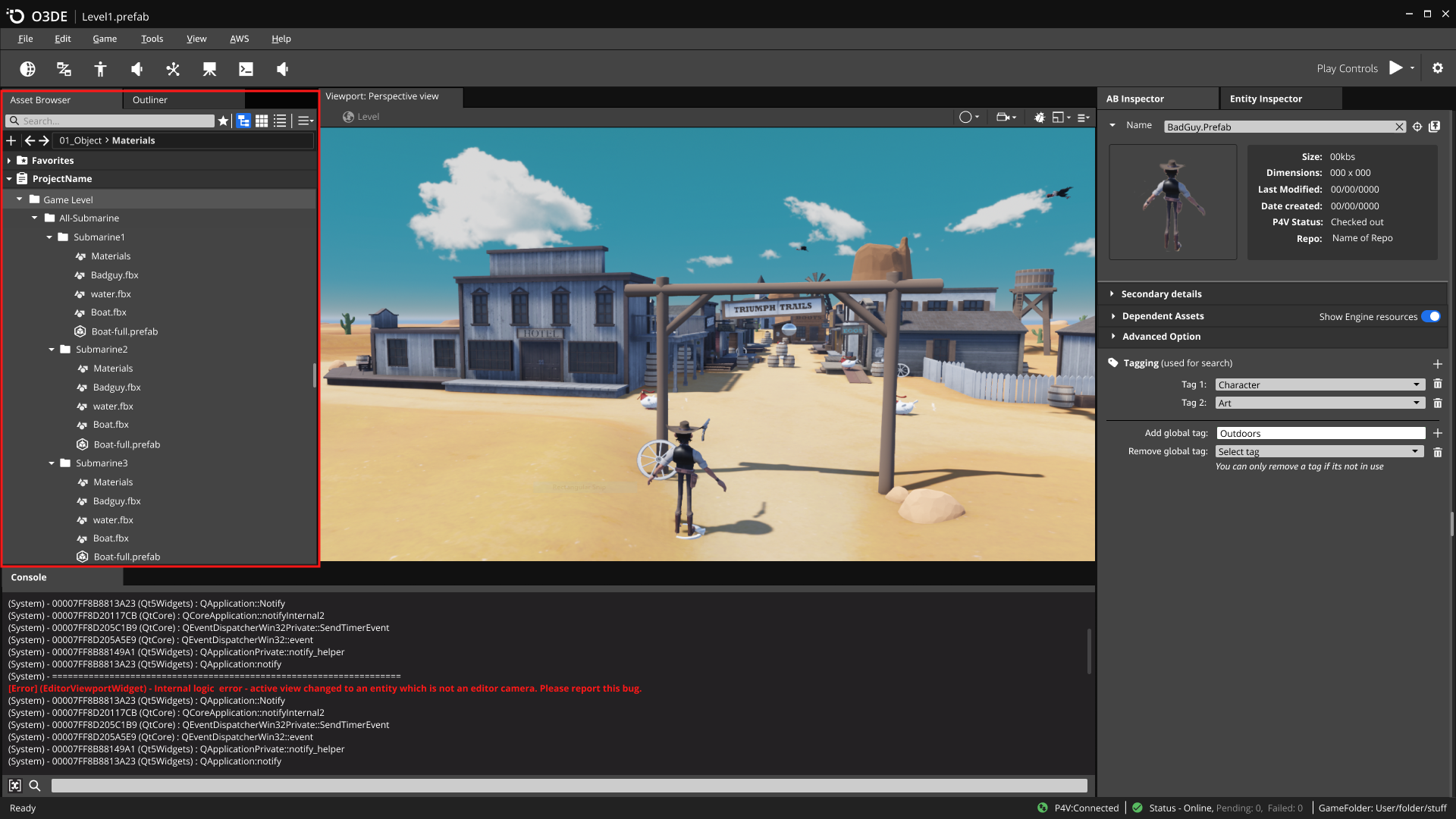This screenshot has width=1456, height=819.
Task: Open the editor console terminal icon
Action: [246, 68]
